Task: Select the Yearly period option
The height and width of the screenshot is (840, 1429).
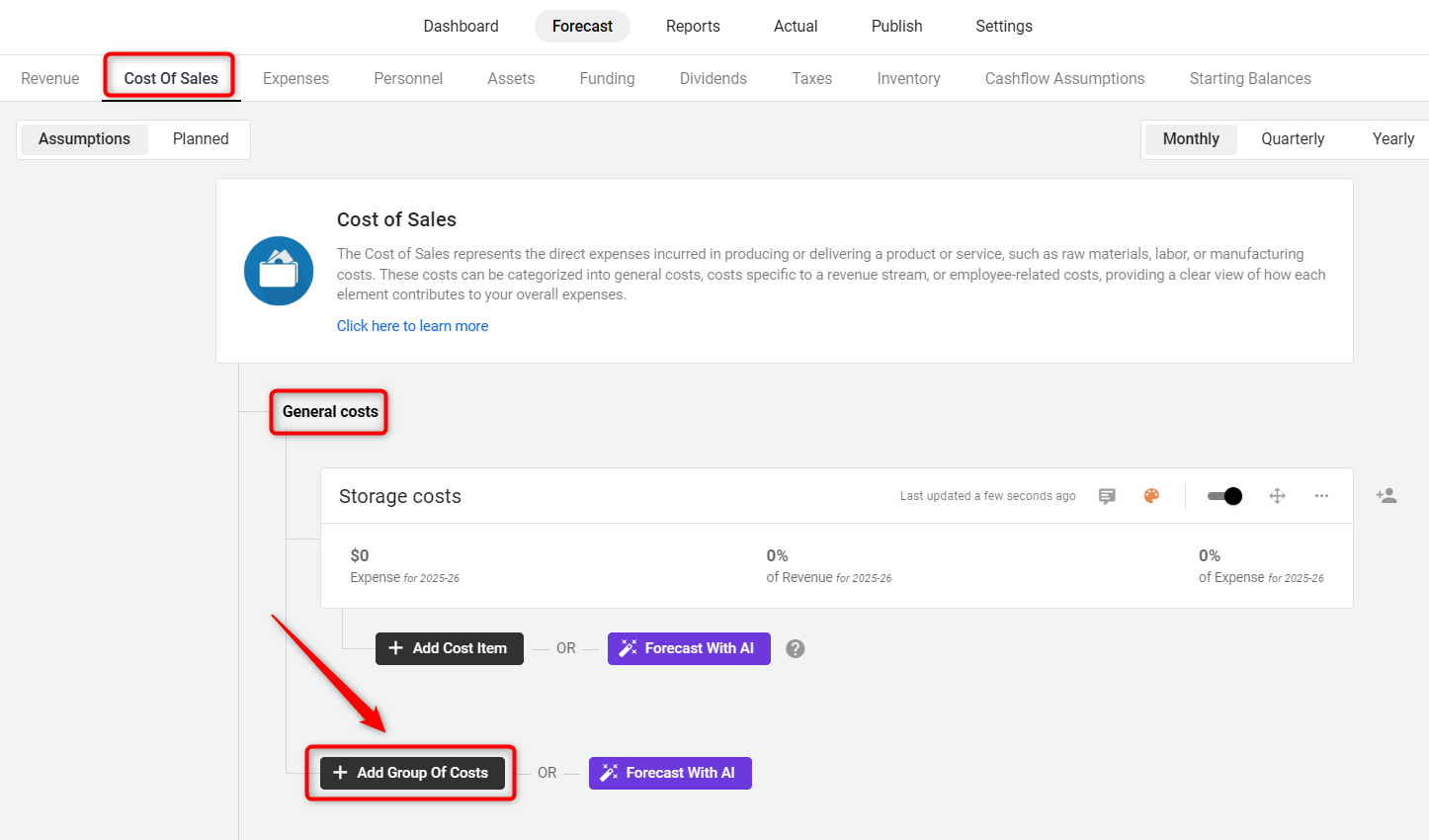Action: tap(1392, 139)
